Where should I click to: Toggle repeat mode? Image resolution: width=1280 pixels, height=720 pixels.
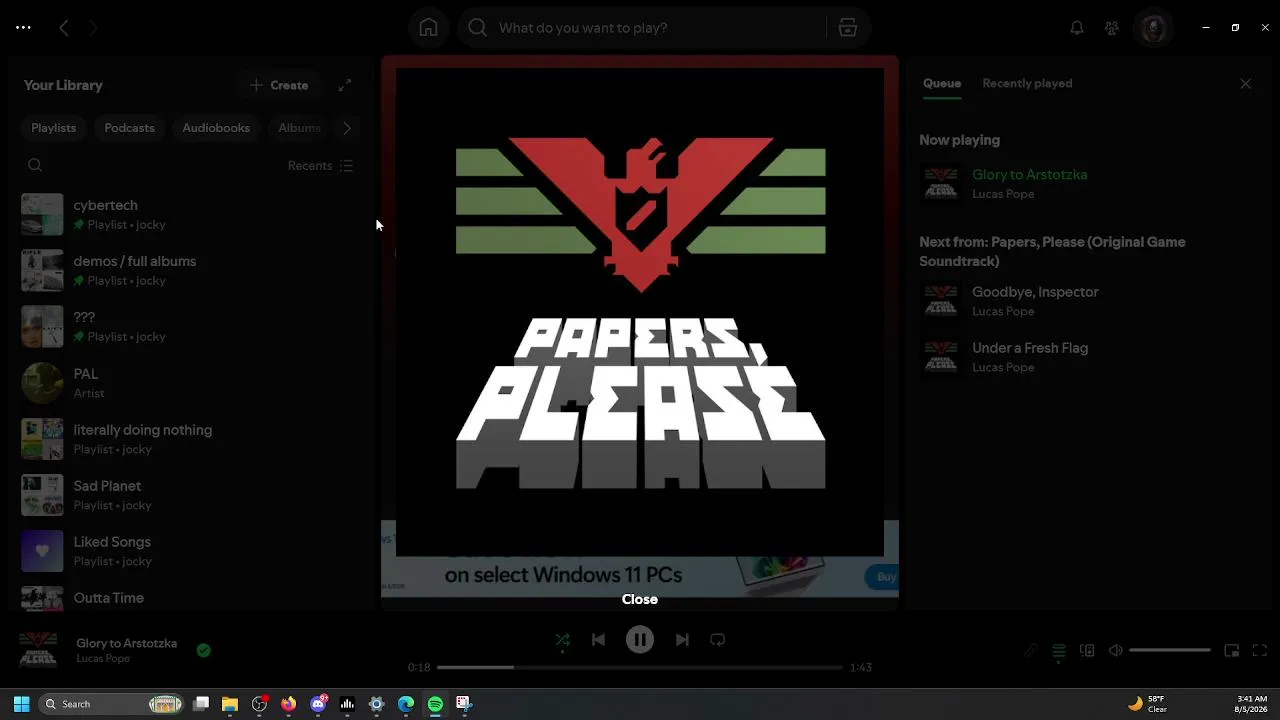click(x=717, y=640)
